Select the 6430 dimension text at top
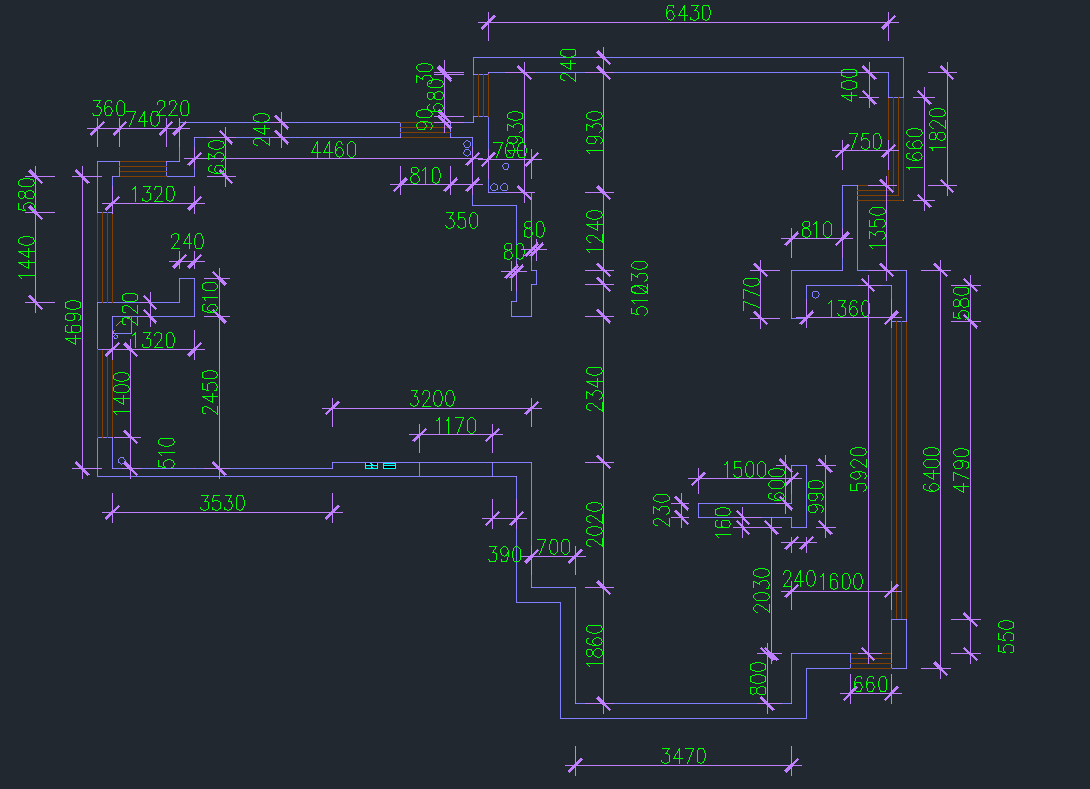This screenshot has width=1090, height=789. pyautogui.click(x=688, y=13)
